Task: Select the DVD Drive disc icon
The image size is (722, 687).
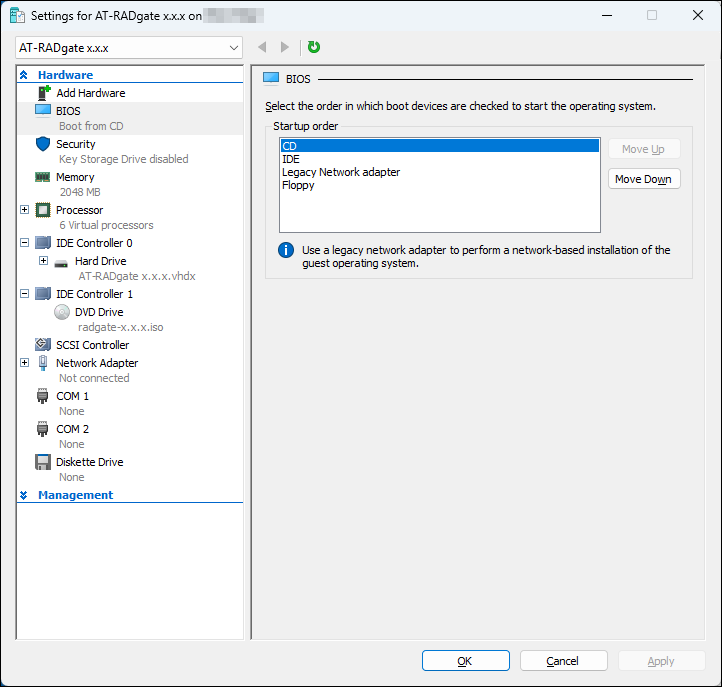Action: tap(62, 312)
